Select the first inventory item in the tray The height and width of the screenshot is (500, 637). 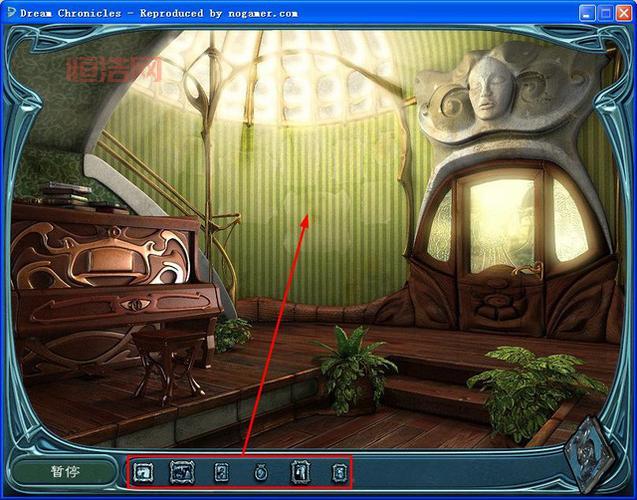coord(143,470)
